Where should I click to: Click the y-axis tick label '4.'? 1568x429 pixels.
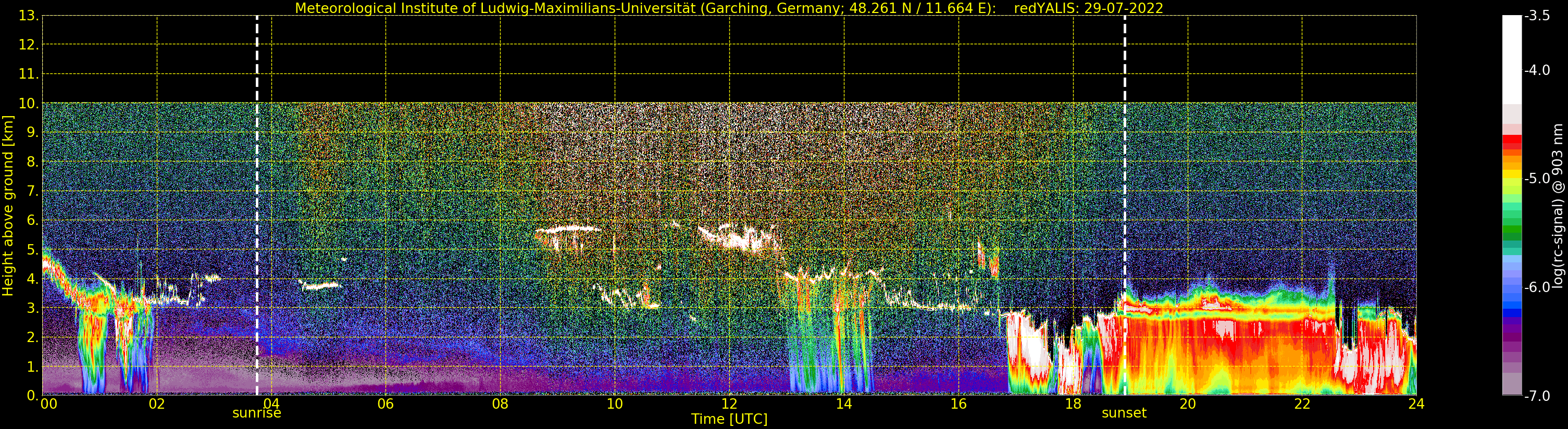click(x=32, y=279)
